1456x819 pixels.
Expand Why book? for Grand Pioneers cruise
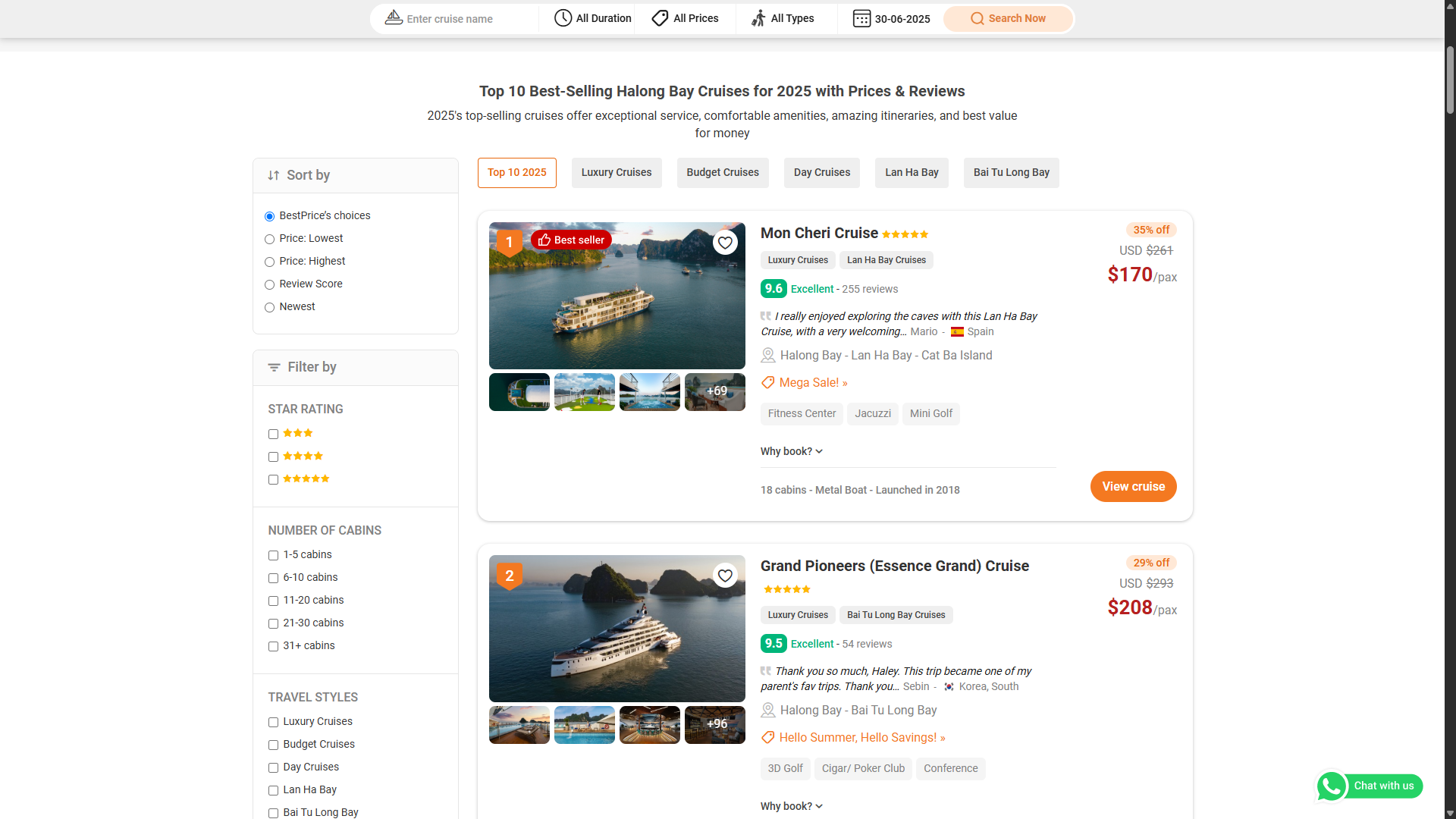click(x=791, y=806)
